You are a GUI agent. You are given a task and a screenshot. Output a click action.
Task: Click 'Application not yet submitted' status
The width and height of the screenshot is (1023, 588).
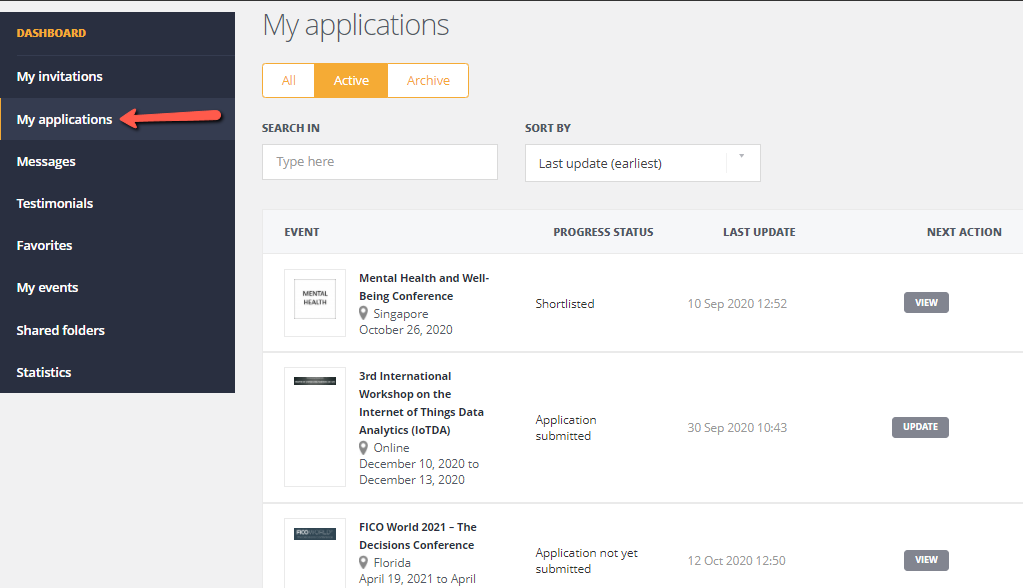(587, 561)
